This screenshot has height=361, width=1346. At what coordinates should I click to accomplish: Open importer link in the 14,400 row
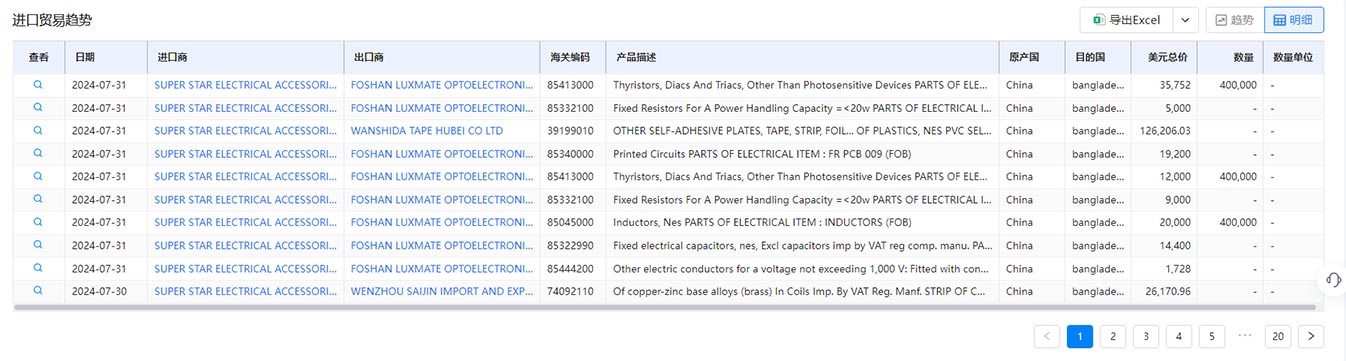click(246, 246)
